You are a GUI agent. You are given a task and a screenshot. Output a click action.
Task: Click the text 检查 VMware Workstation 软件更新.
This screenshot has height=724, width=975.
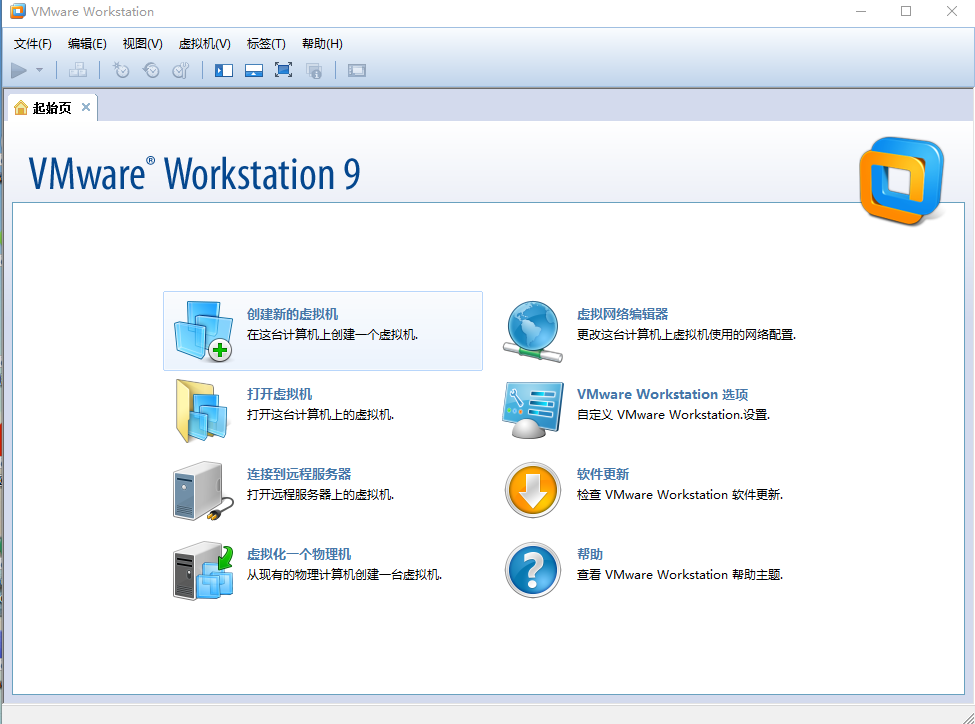click(x=680, y=494)
